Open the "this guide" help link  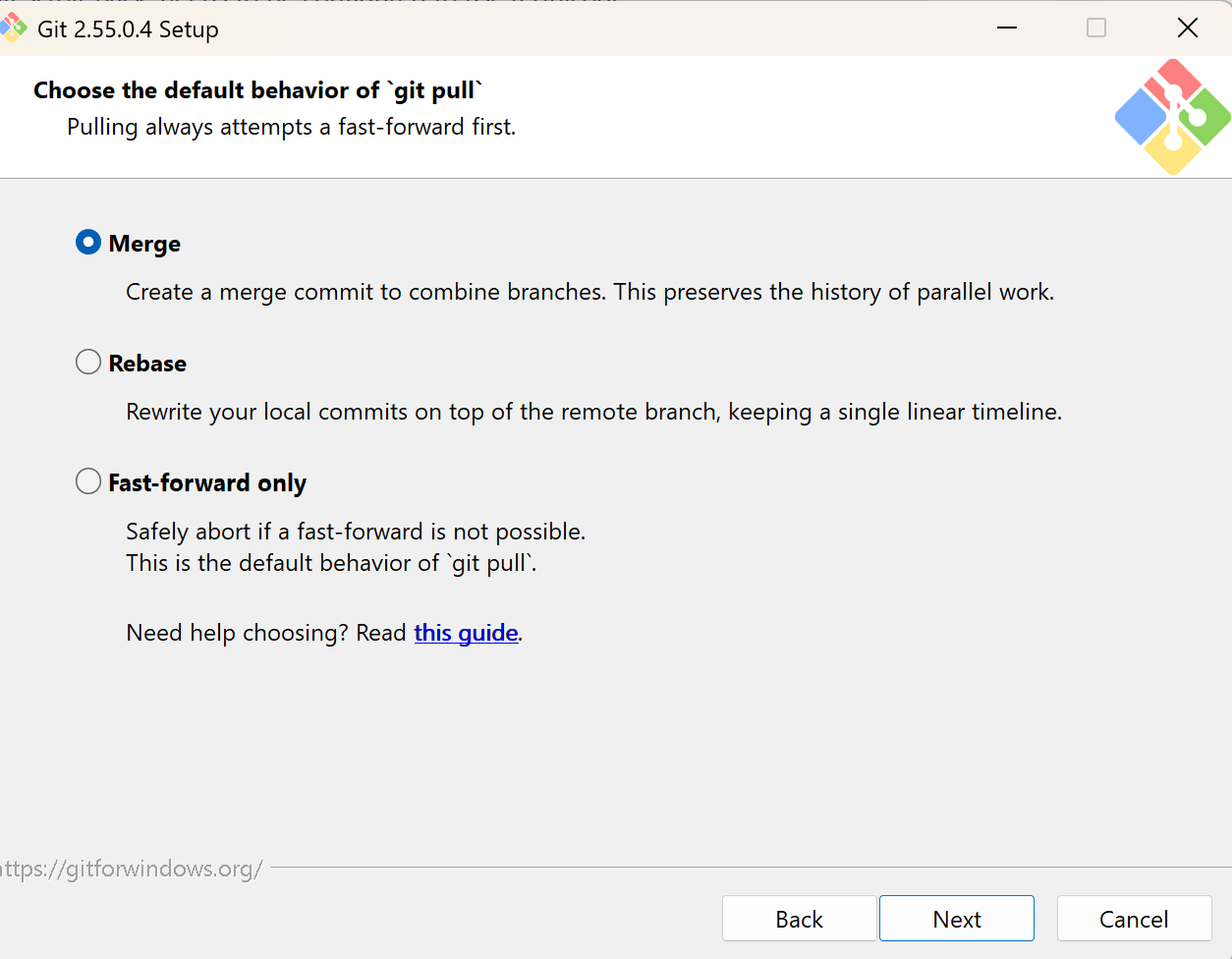[466, 633]
